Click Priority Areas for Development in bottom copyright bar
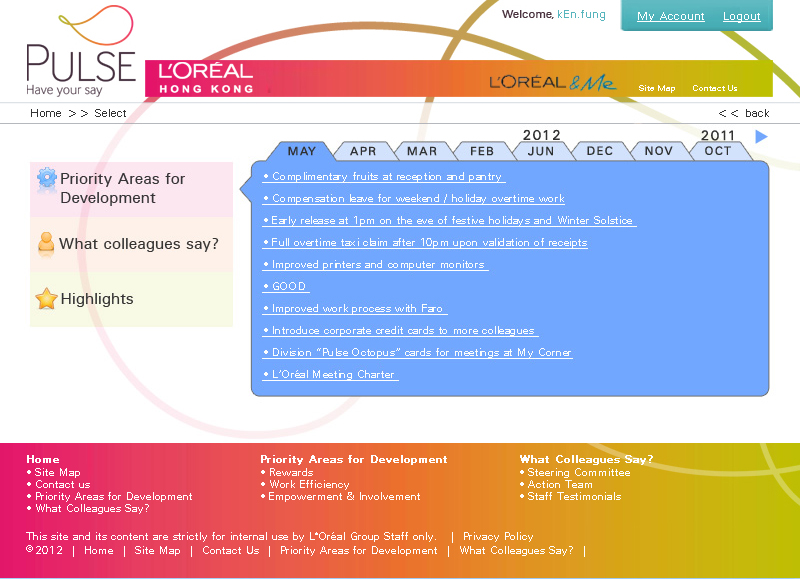The width and height of the screenshot is (800, 579). tap(359, 550)
